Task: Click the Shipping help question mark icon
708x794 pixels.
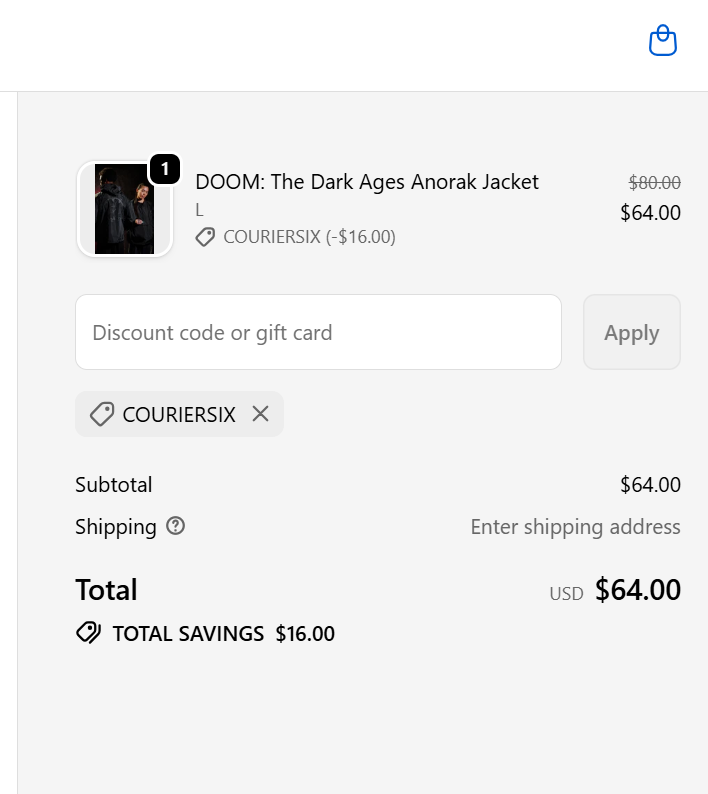Action: coord(176,526)
